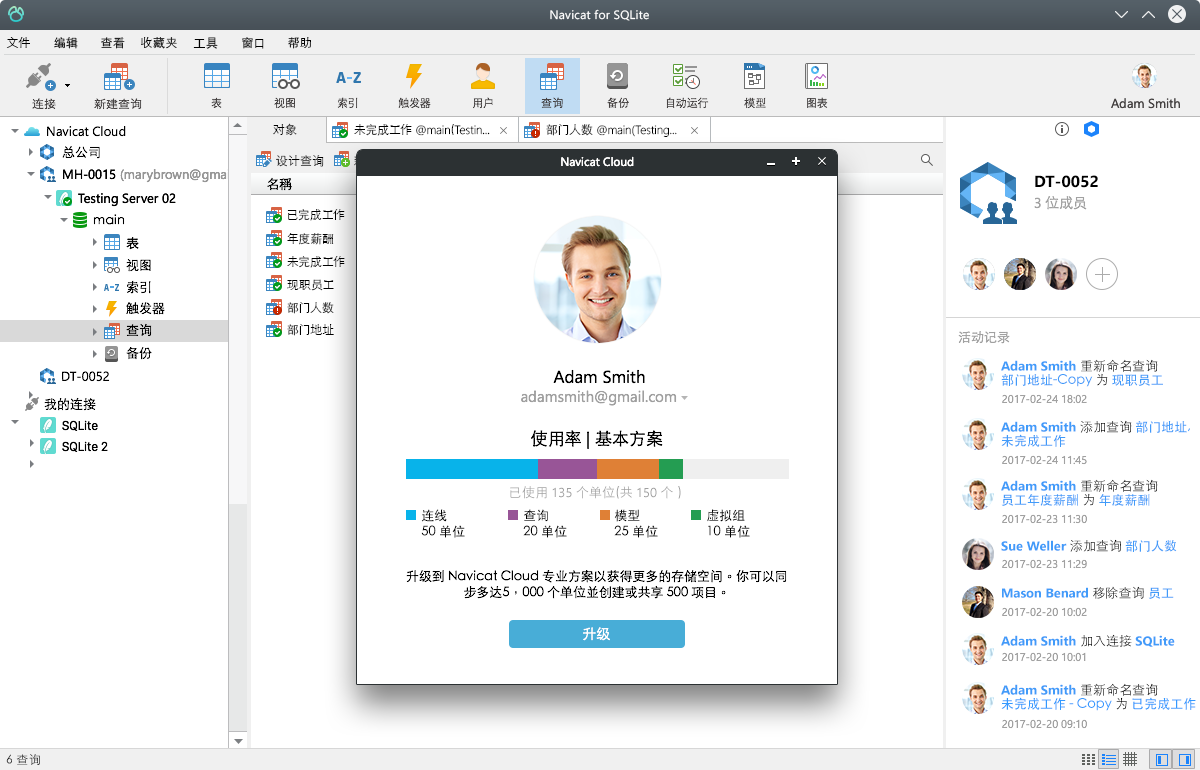Screen dimensions: 1200x770
Task: Switch to the 对象 (Objects) tab
Action: 285,130
